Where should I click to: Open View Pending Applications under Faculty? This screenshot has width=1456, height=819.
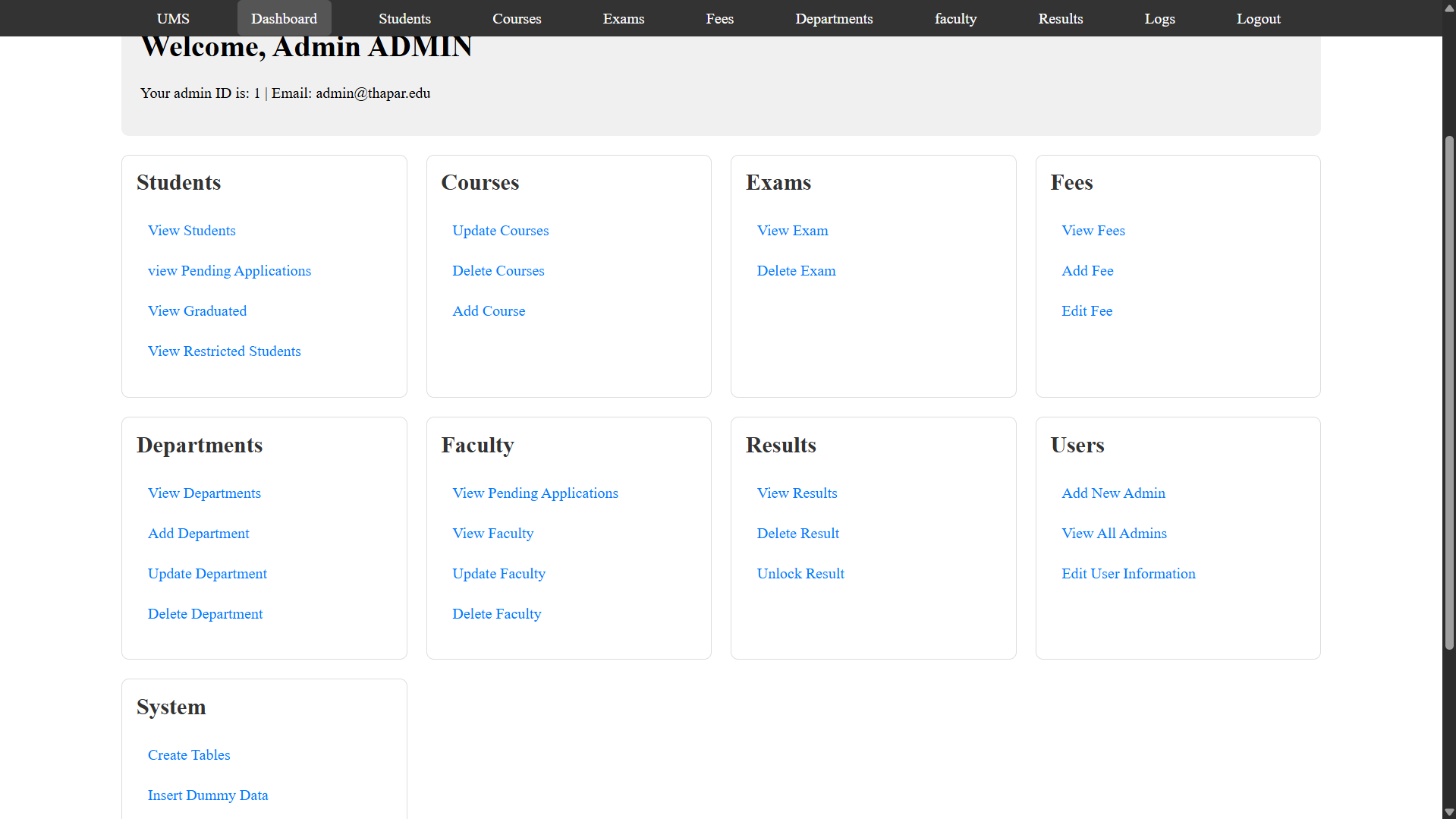(x=535, y=493)
